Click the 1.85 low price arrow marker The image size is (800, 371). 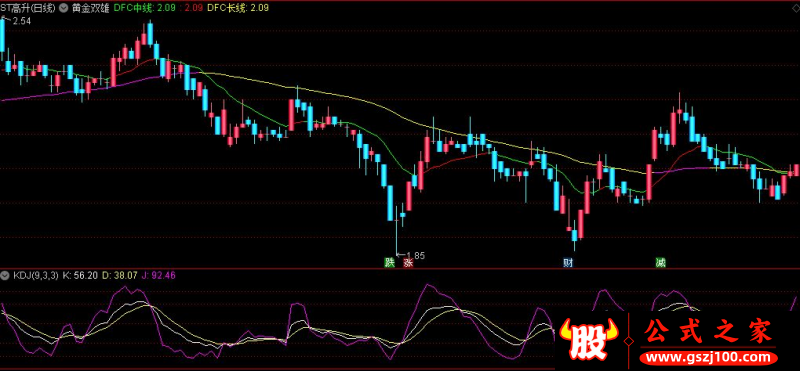411,255
